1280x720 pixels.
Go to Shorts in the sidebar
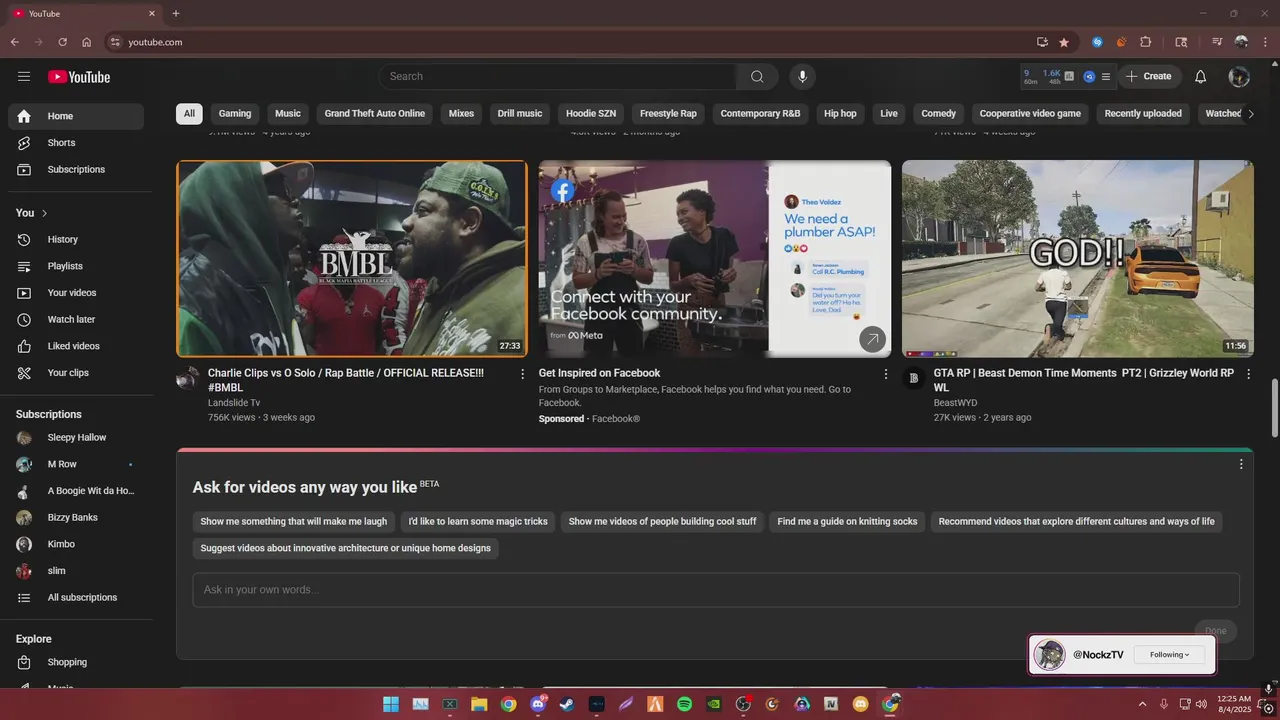[x=76, y=143]
